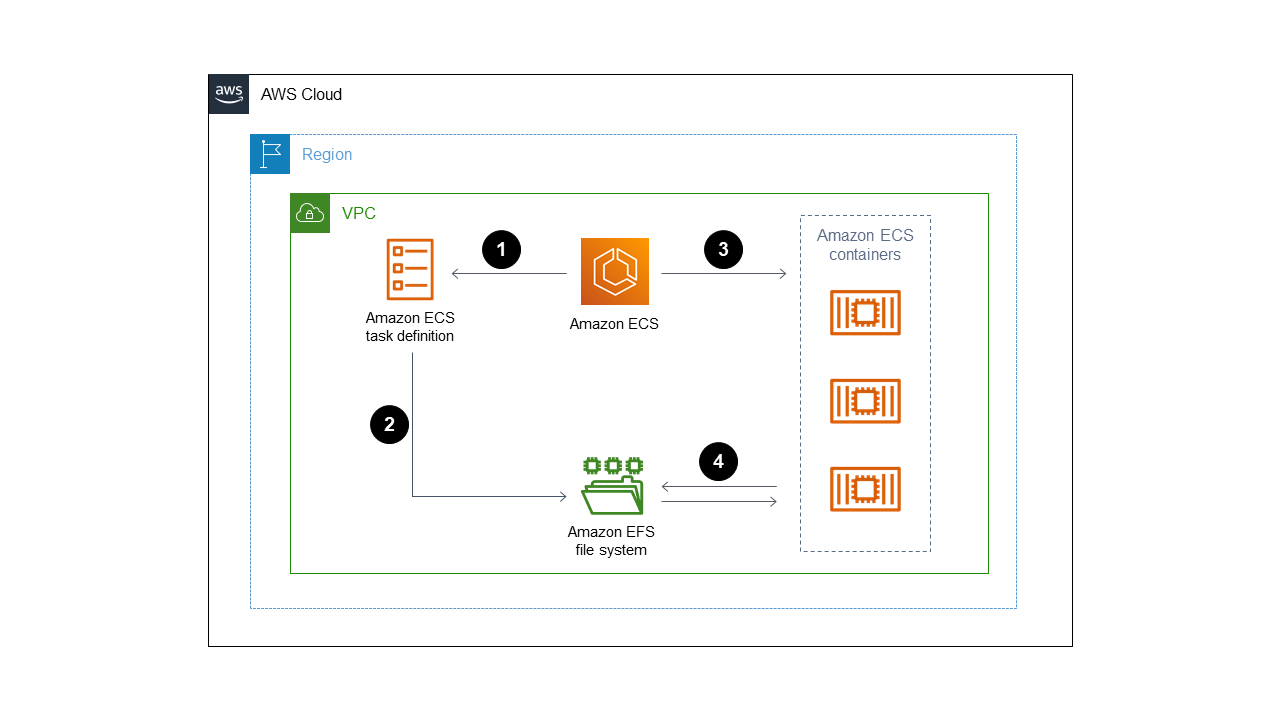Image resolution: width=1280 pixels, height=720 pixels.
Task: Select the step 4 marker near EFS
Action: point(718,461)
